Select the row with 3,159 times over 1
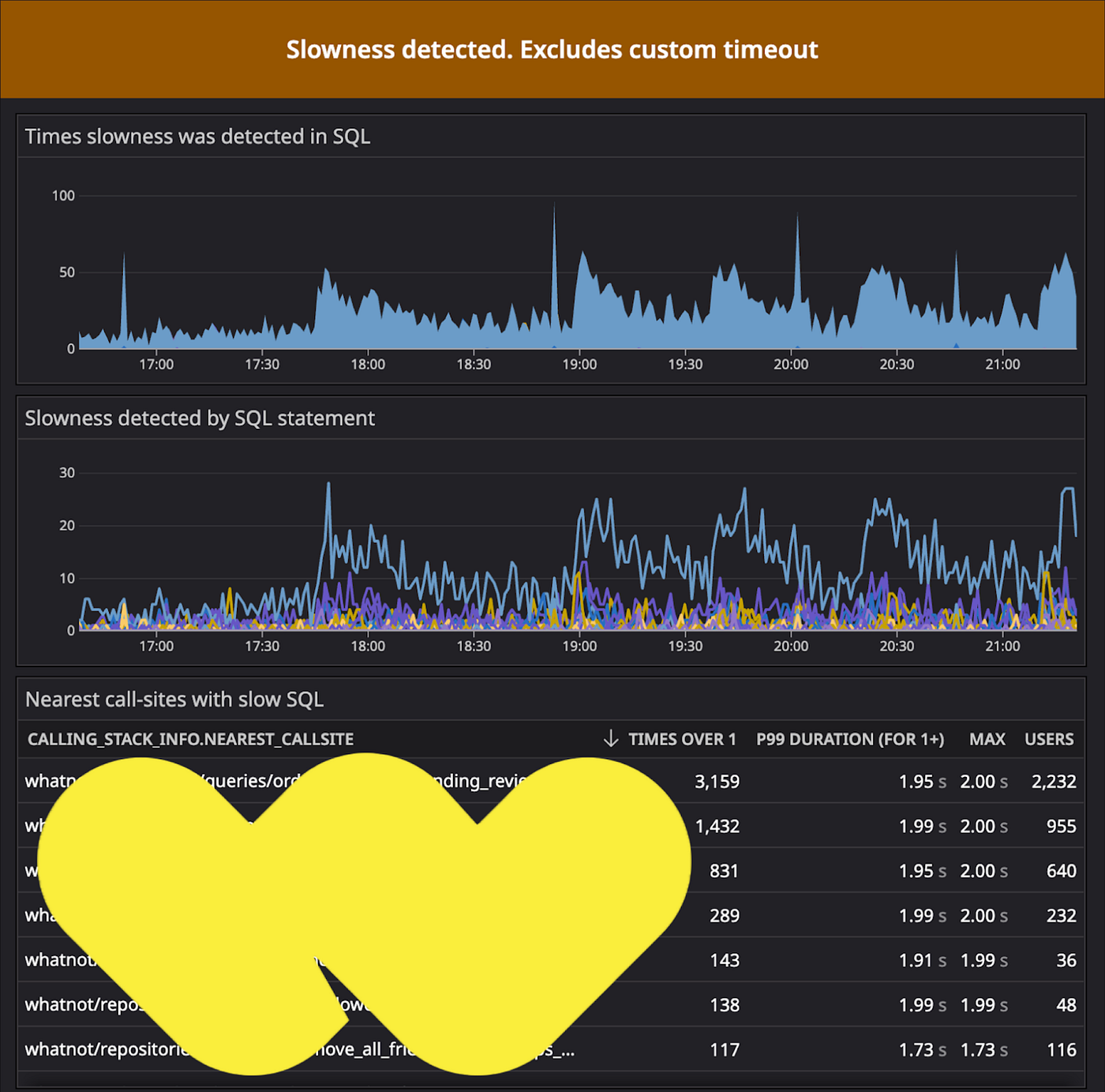1105x1092 pixels. coord(717,781)
